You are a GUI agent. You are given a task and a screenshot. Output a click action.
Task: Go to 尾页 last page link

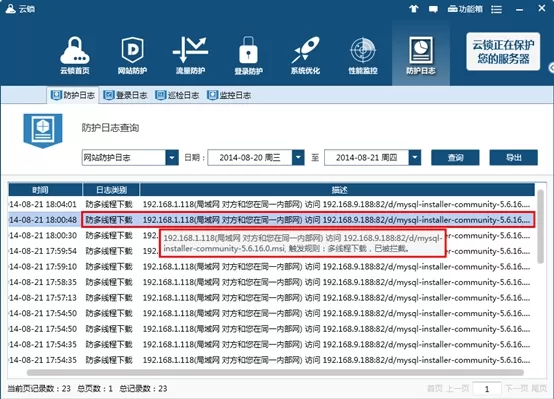tap(539, 389)
